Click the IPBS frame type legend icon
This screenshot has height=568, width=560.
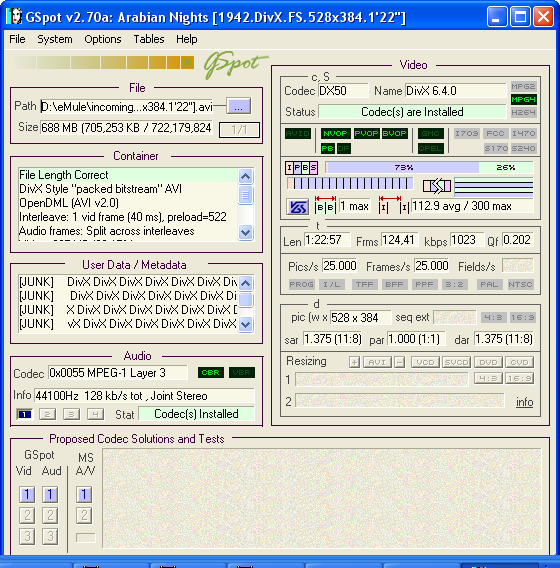click(301, 167)
